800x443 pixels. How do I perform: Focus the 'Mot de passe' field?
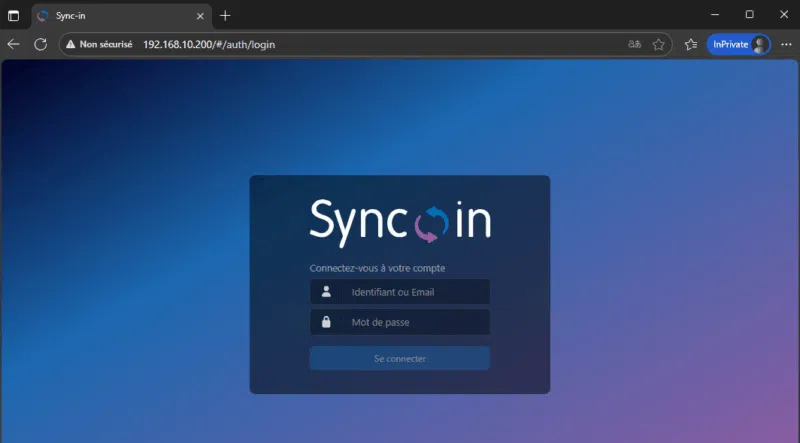pos(417,322)
